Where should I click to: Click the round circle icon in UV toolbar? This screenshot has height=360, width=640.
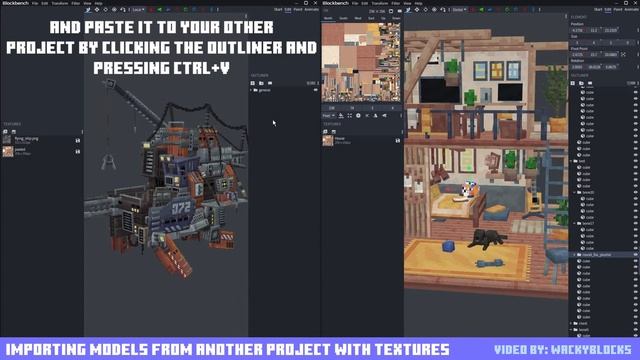point(358,116)
